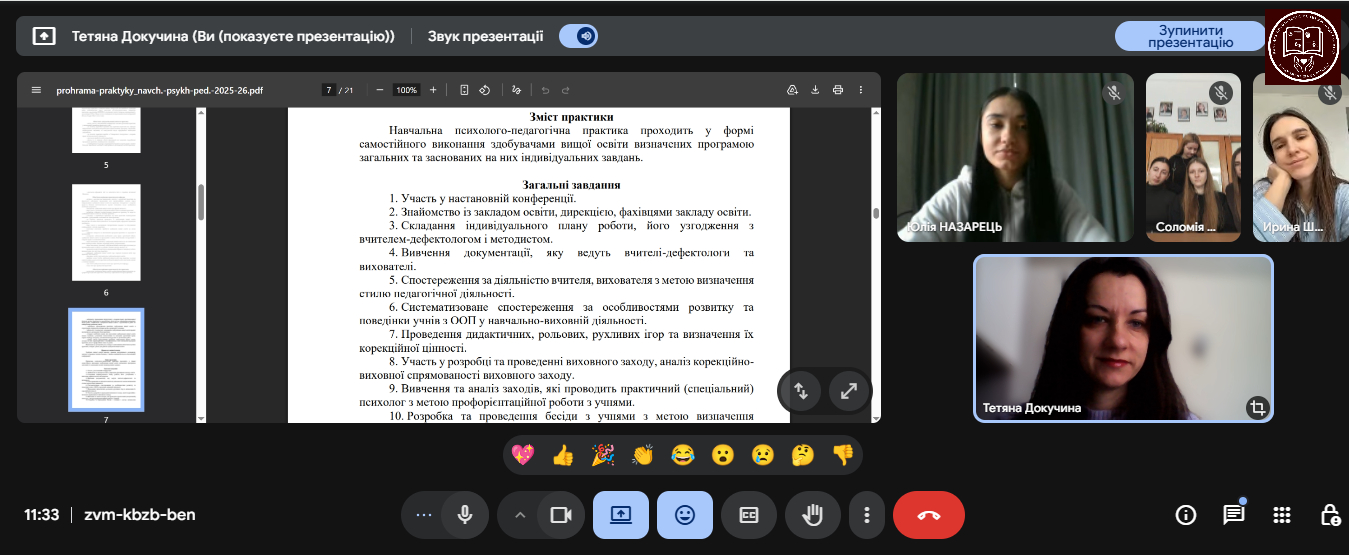Expand video settings chevron arrow
Viewport: 1349px width, 555px height.
(519, 515)
